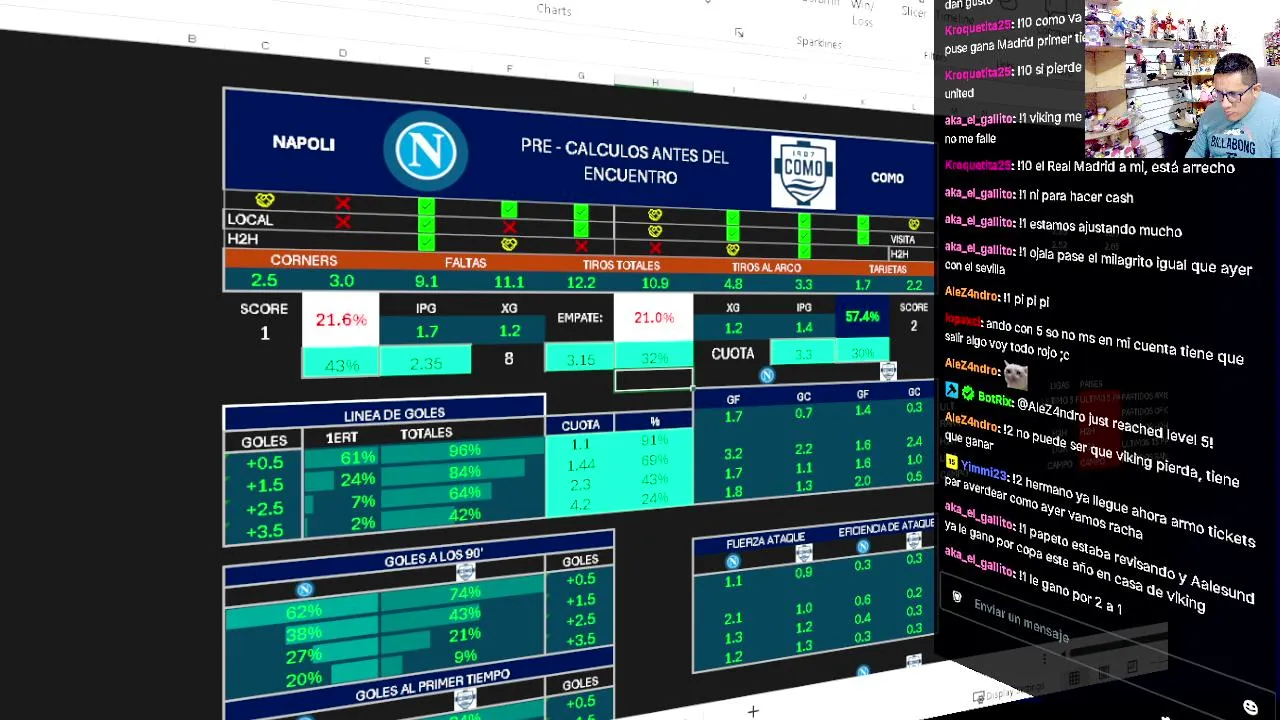Click the chat points icon beside message box
1280x720 pixels.
coord(957,597)
